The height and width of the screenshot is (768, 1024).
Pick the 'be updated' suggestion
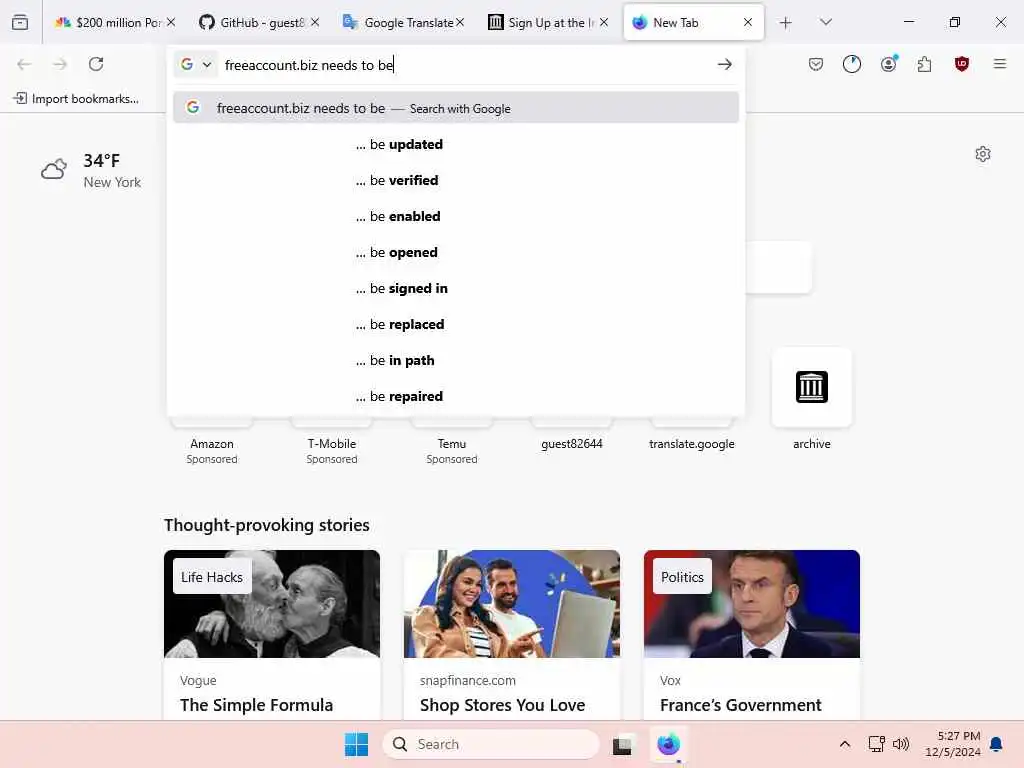pos(456,144)
